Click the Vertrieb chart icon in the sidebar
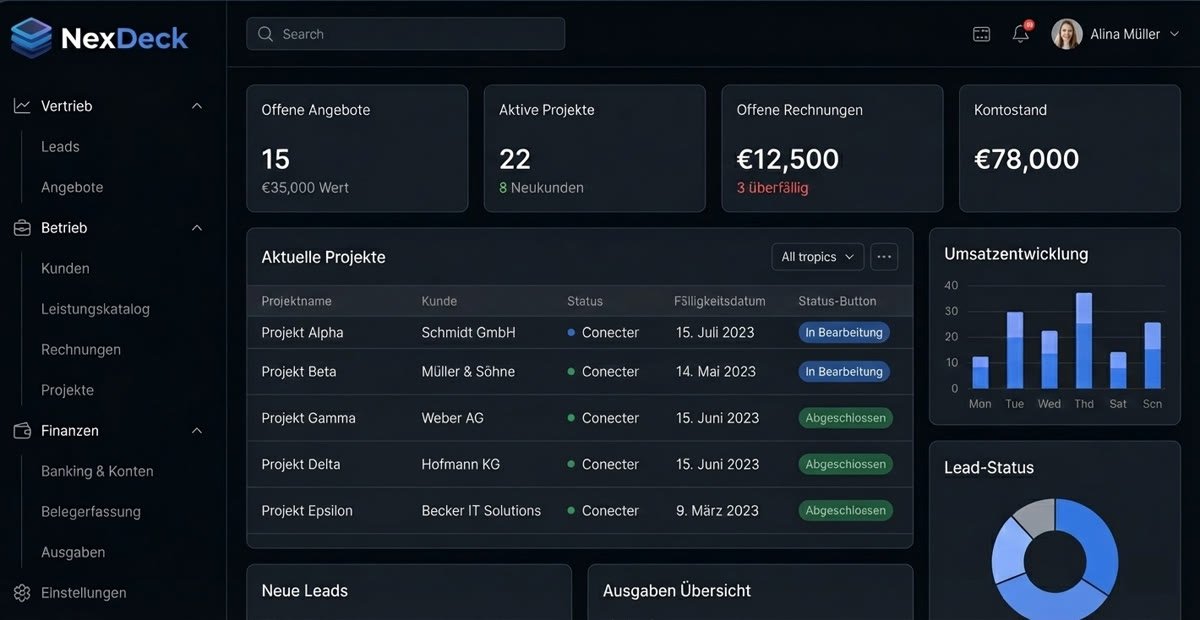Image resolution: width=1200 pixels, height=620 pixels. (20, 105)
